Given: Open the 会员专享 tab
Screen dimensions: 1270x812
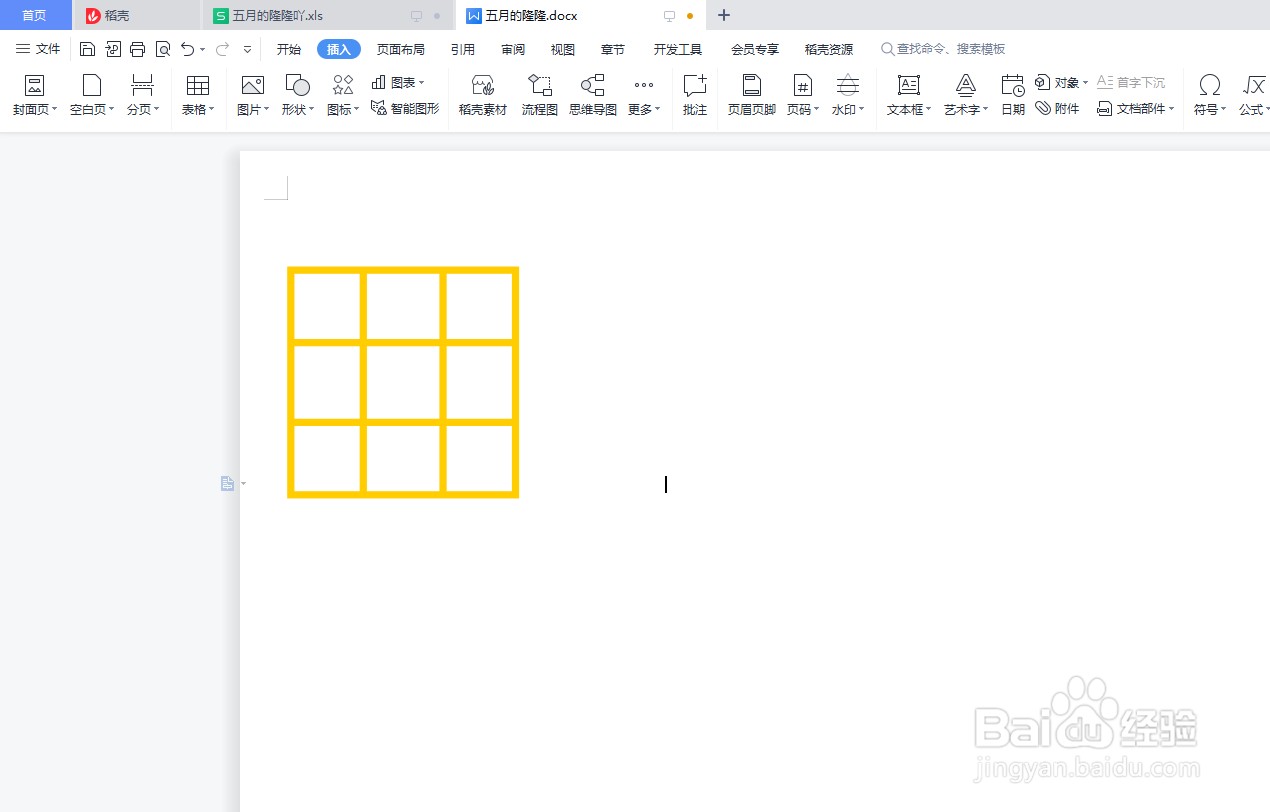Looking at the screenshot, I should [x=755, y=49].
